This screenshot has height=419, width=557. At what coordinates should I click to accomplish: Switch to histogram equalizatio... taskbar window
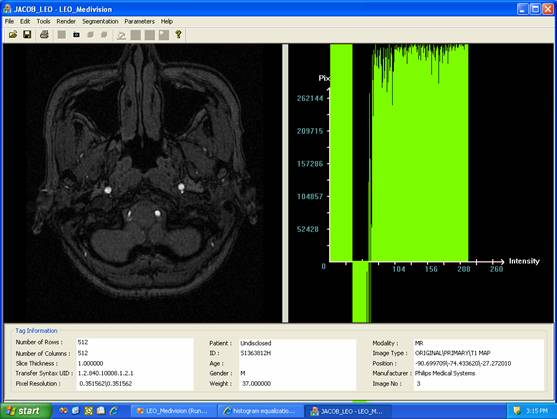click(260, 411)
